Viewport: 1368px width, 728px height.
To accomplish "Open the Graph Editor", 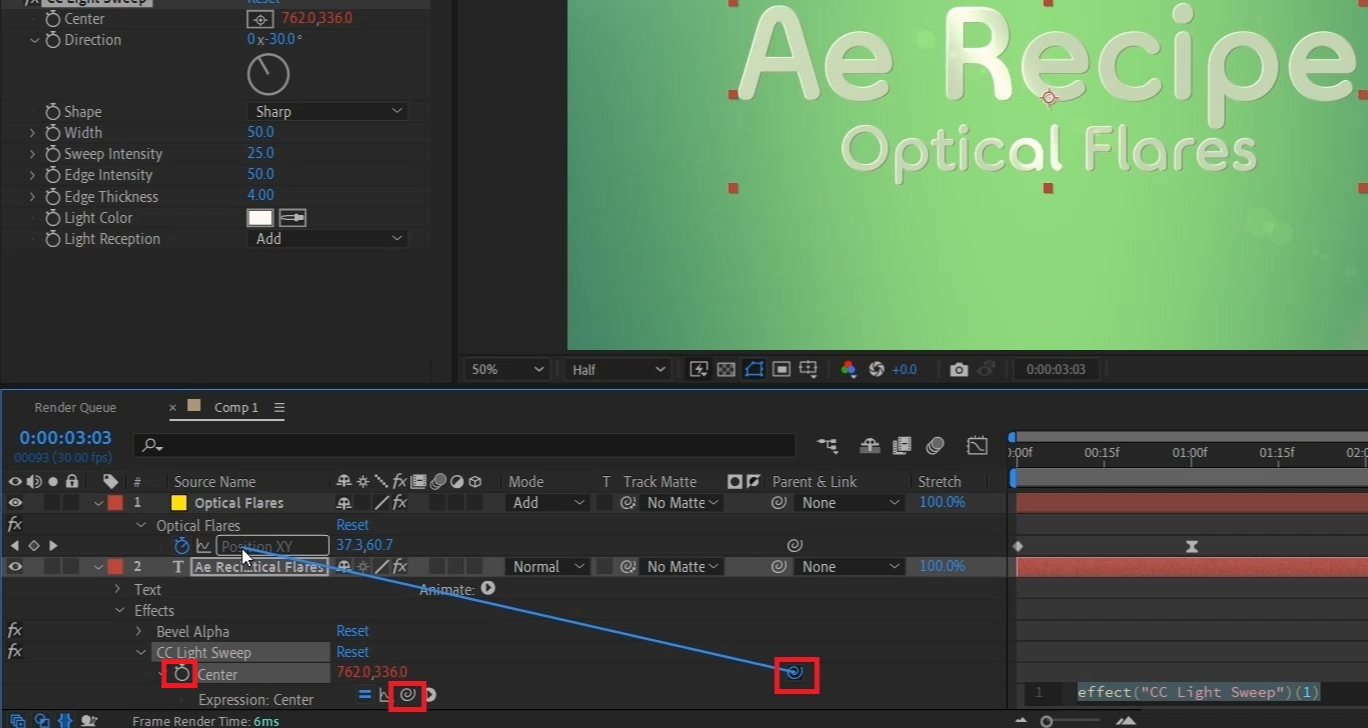I will tap(977, 445).
